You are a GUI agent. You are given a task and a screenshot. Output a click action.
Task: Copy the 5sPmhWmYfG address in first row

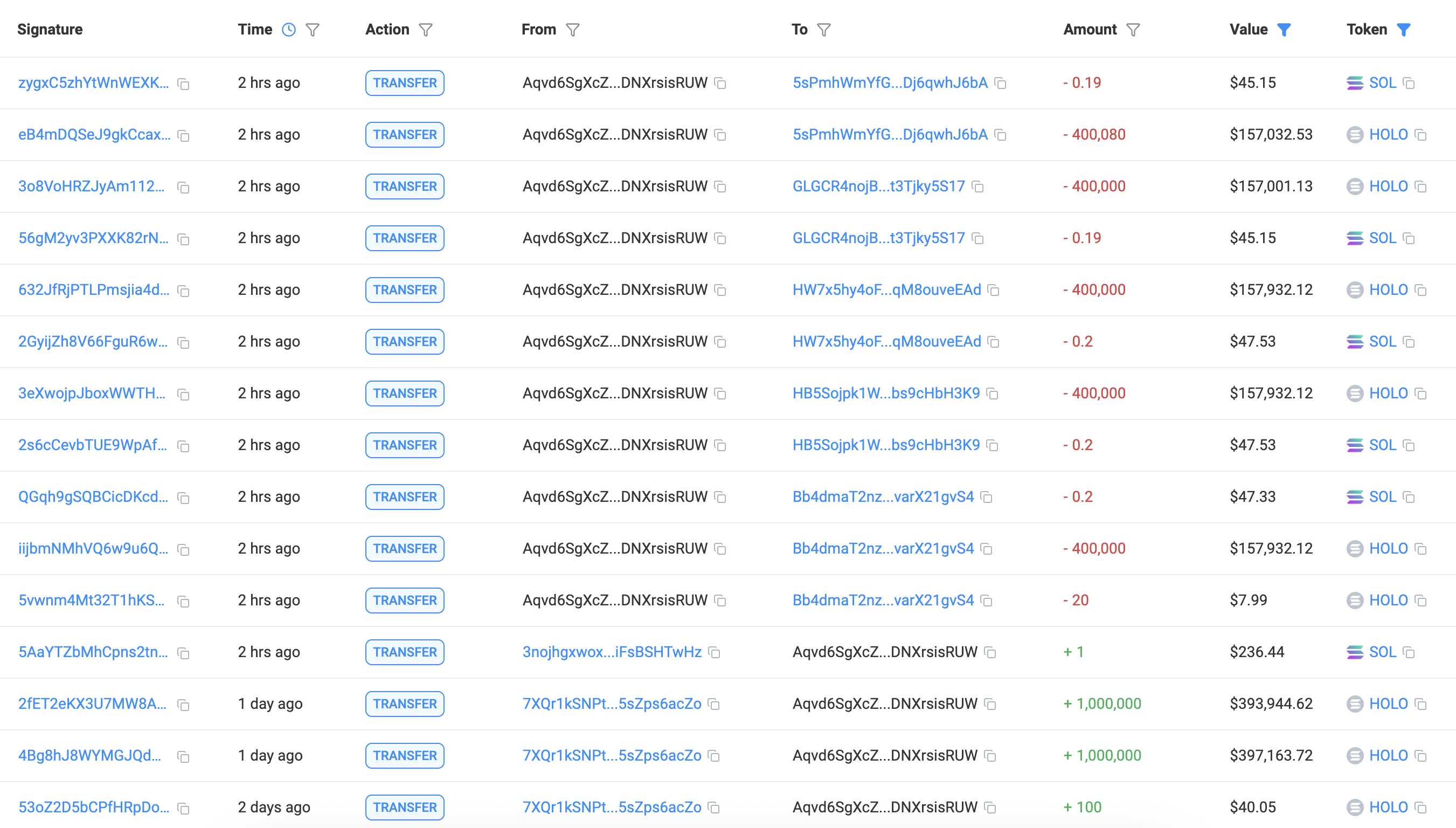(x=1000, y=83)
